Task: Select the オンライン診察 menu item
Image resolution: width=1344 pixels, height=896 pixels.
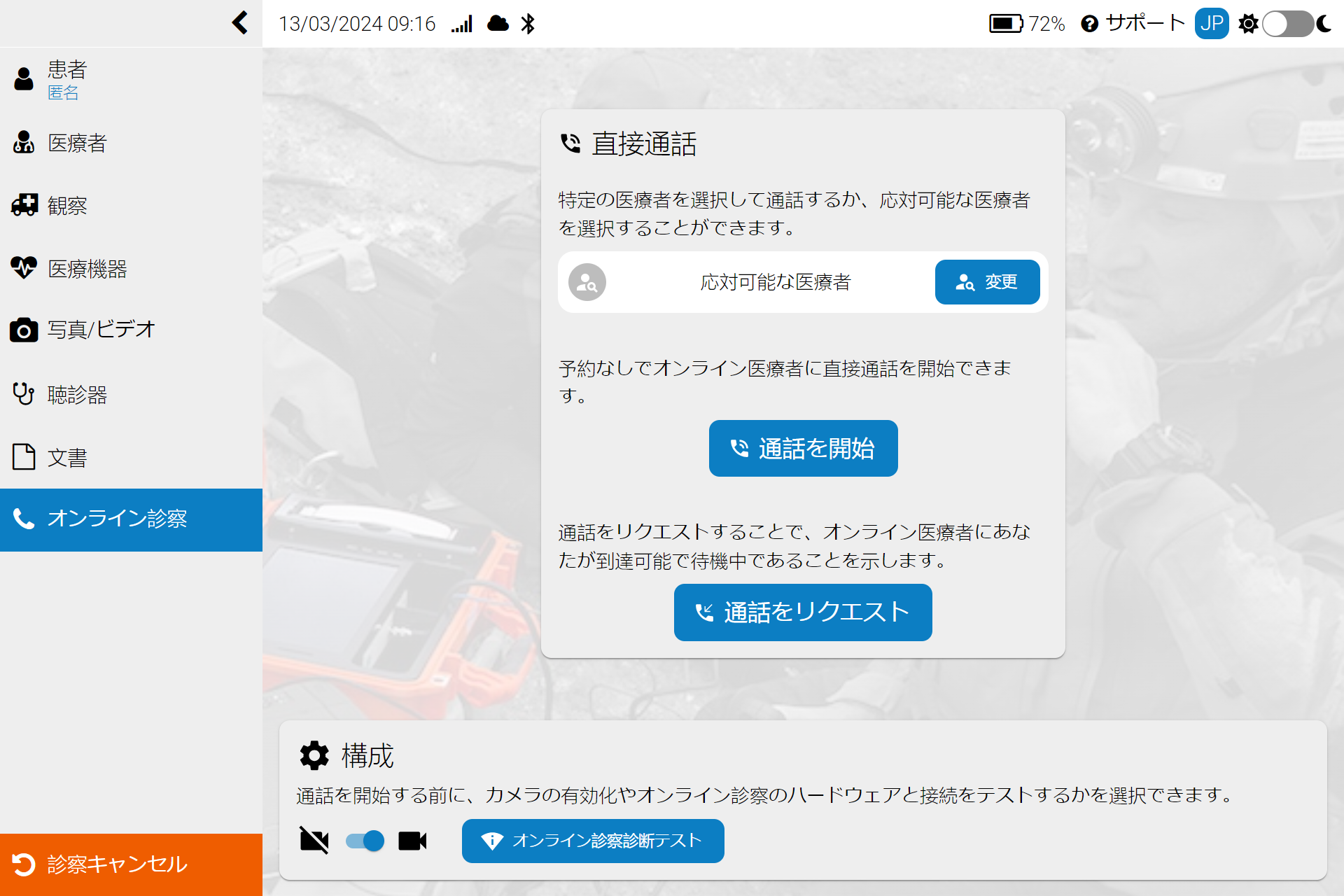Action: [131, 519]
